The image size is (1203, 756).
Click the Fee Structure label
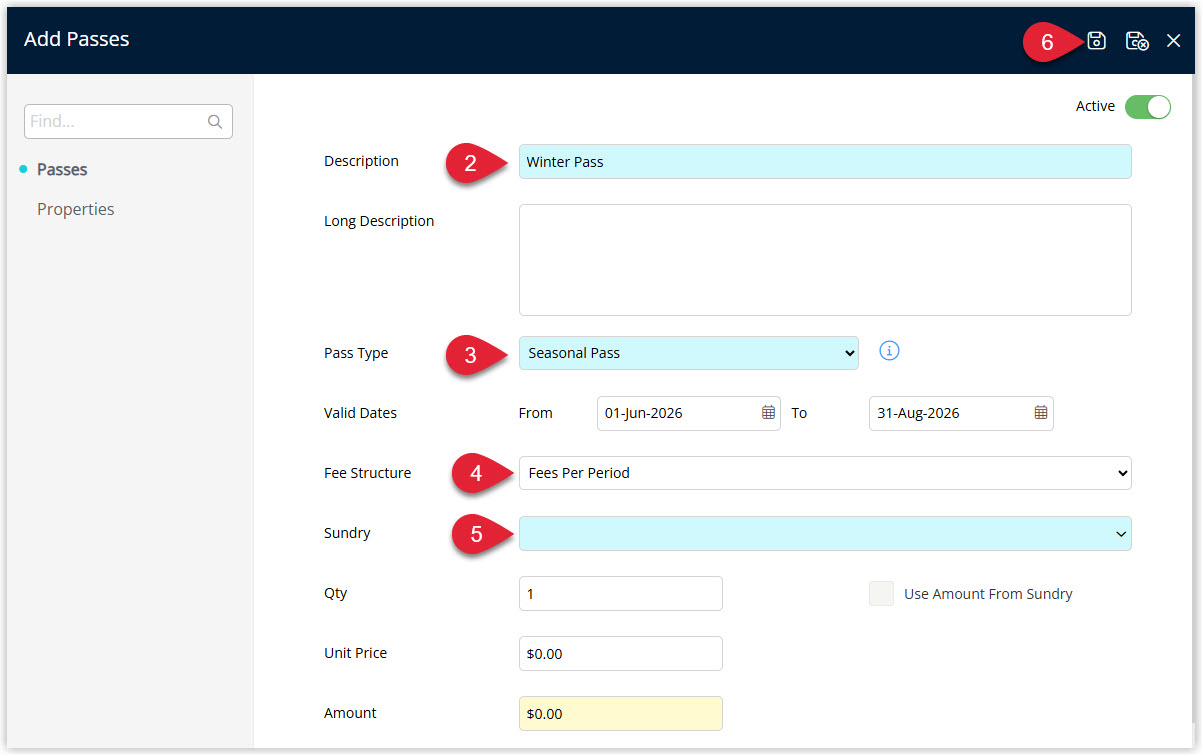pos(367,473)
